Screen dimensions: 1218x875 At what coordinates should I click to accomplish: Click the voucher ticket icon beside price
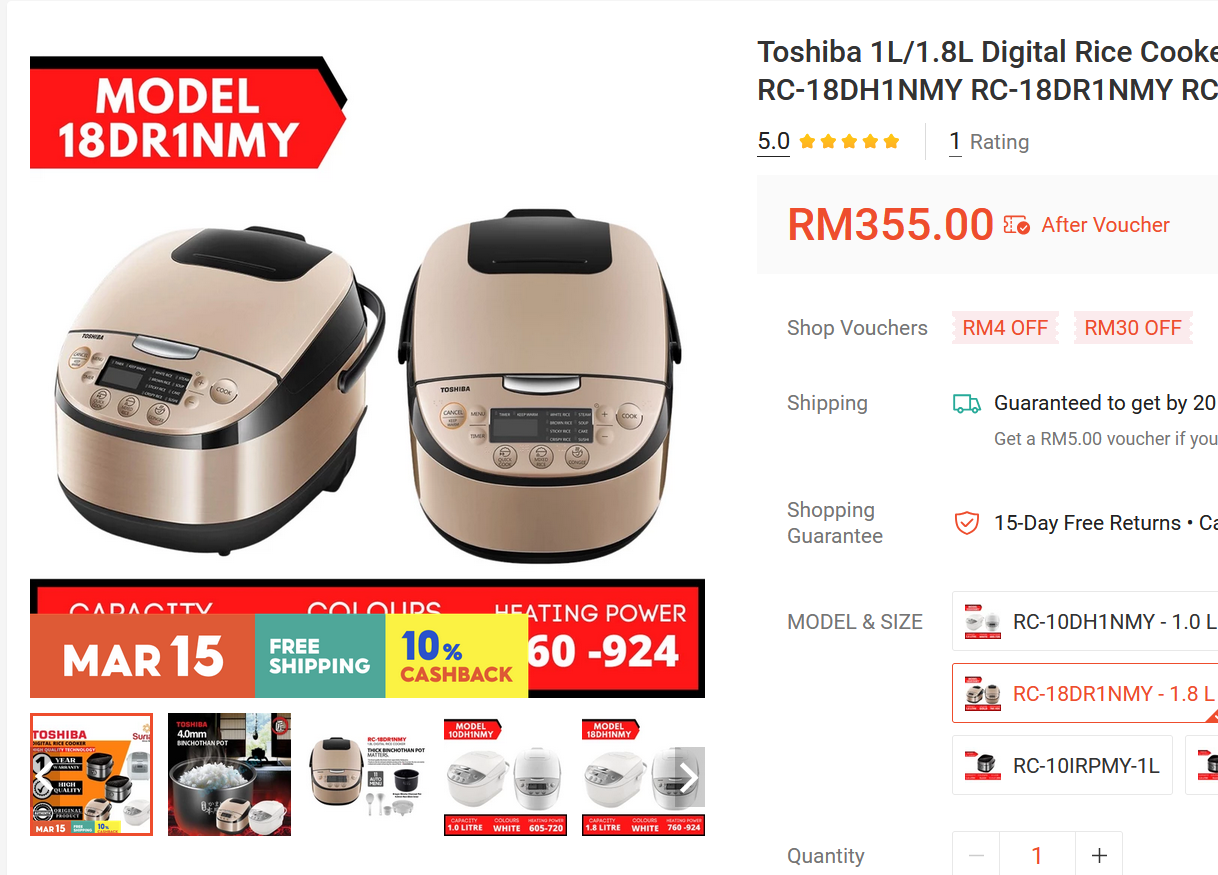click(x=1017, y=225)
